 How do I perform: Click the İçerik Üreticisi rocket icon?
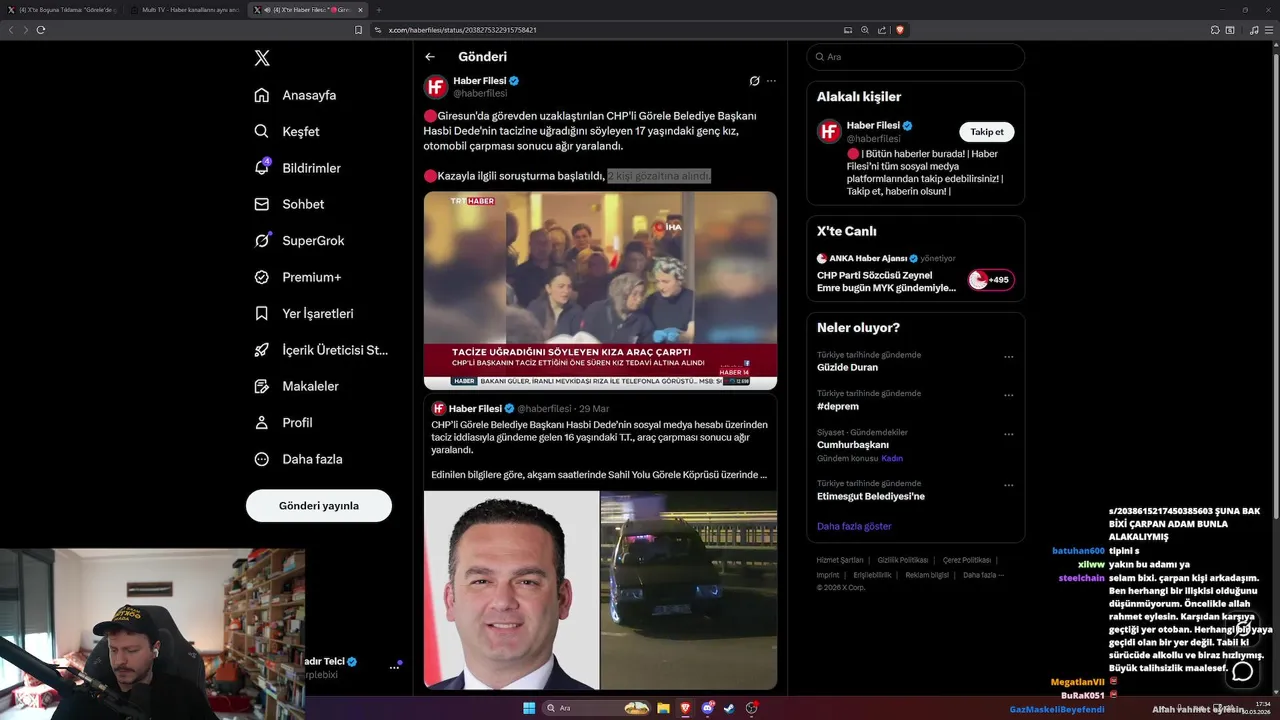click(262, 350)
